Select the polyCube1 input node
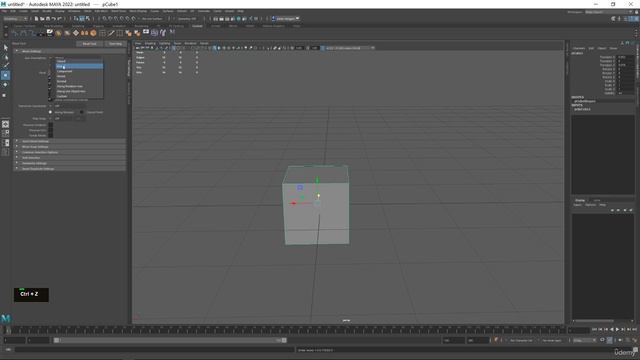This screenshot has height=360, width=640. (x=582, y=109)
